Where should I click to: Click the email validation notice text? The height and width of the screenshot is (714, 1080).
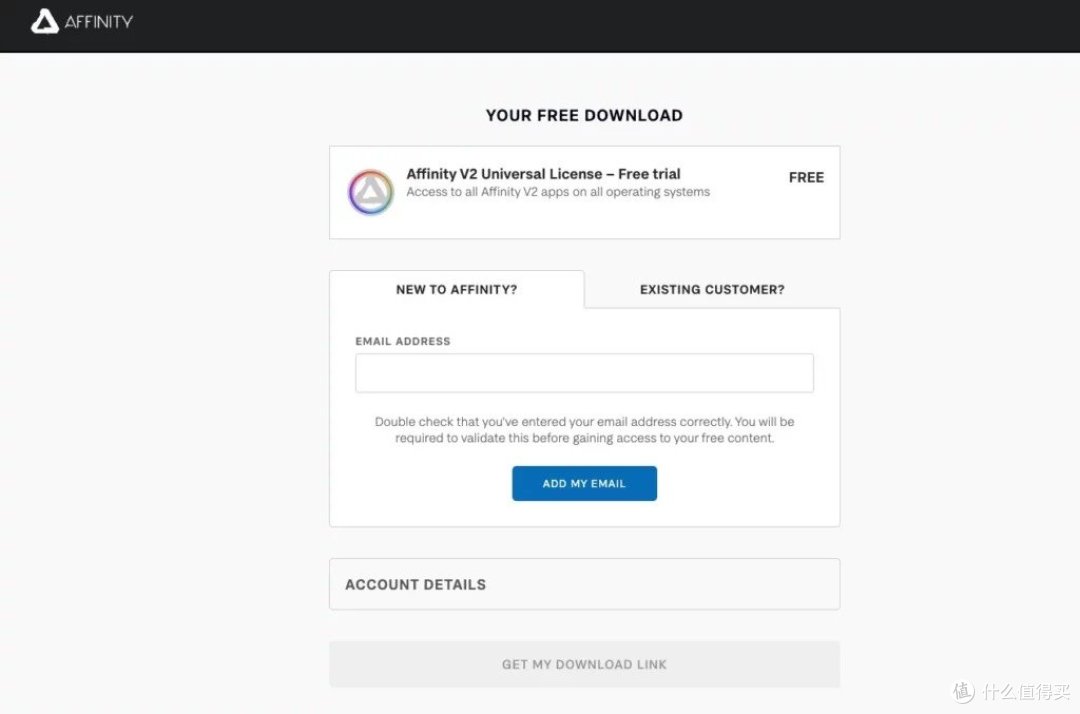coord(584,430)
